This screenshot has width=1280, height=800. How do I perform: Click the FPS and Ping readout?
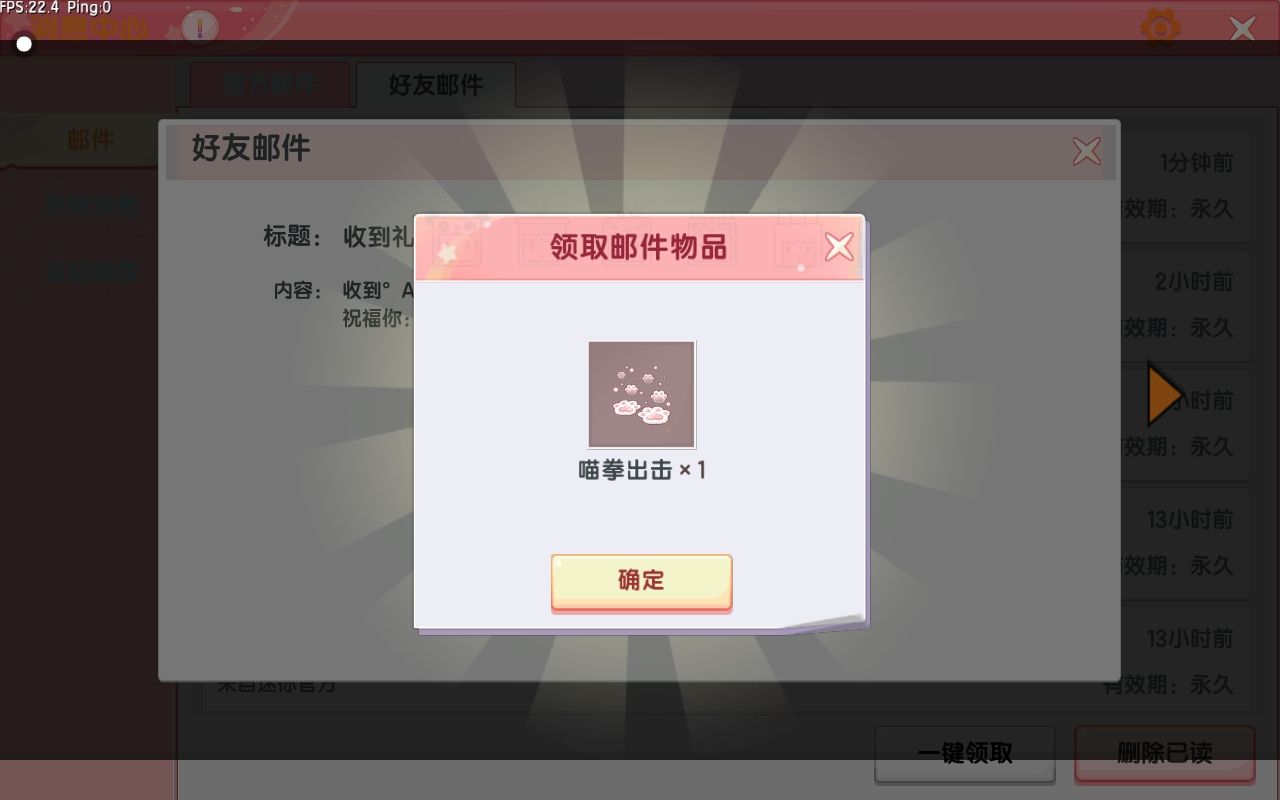[x=56, y=8]
